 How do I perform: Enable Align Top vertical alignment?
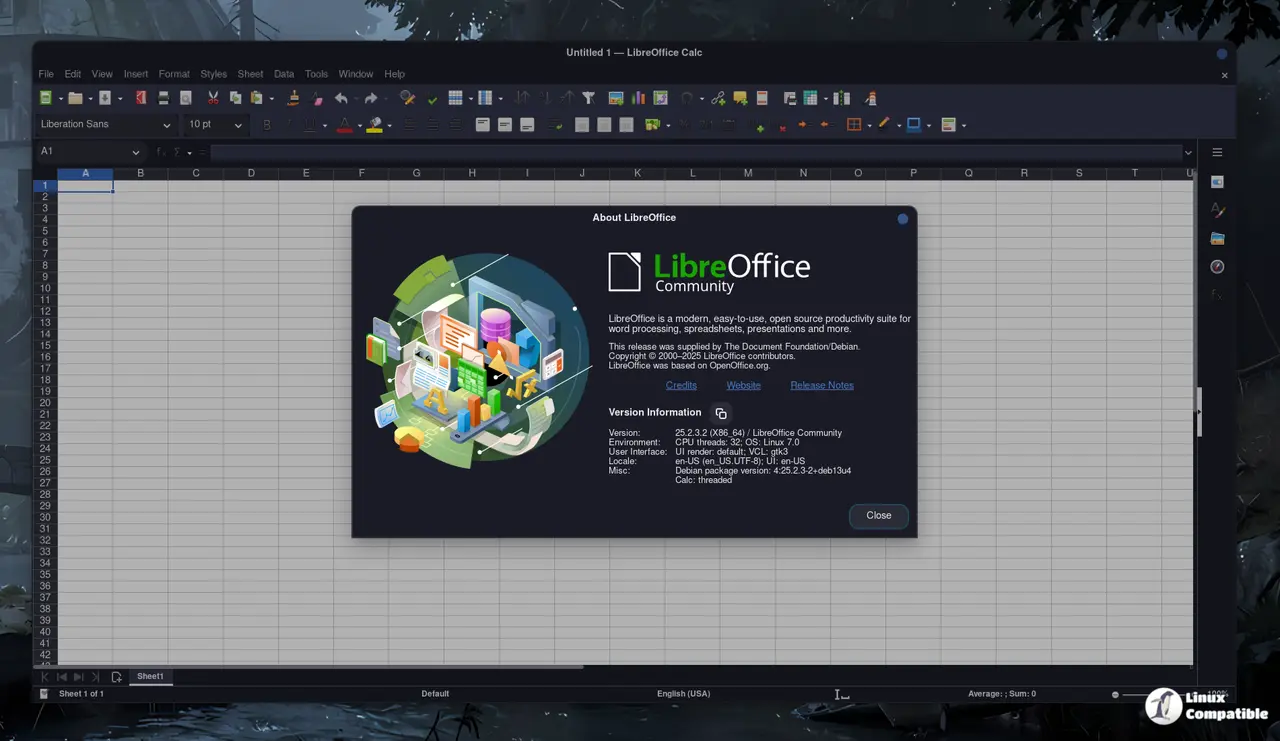click(482, 125)
